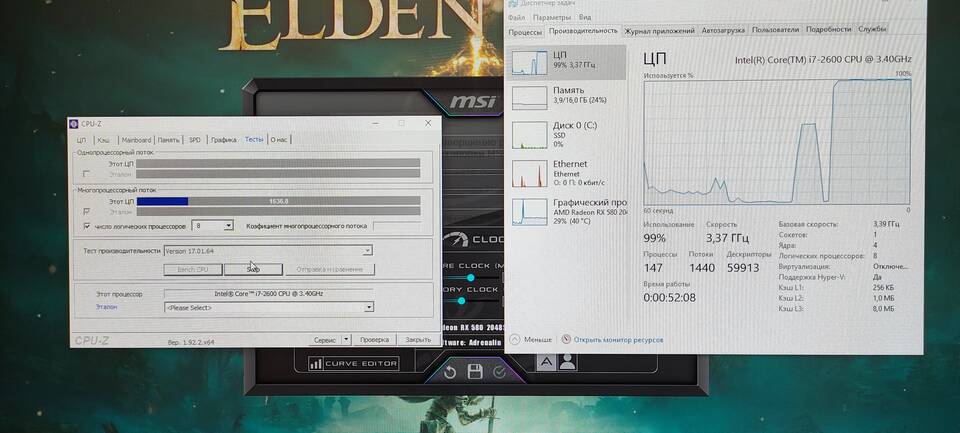Select the Ethernet graph in Task Manager sidebar
960x433 pixels.
click(530, 174)
